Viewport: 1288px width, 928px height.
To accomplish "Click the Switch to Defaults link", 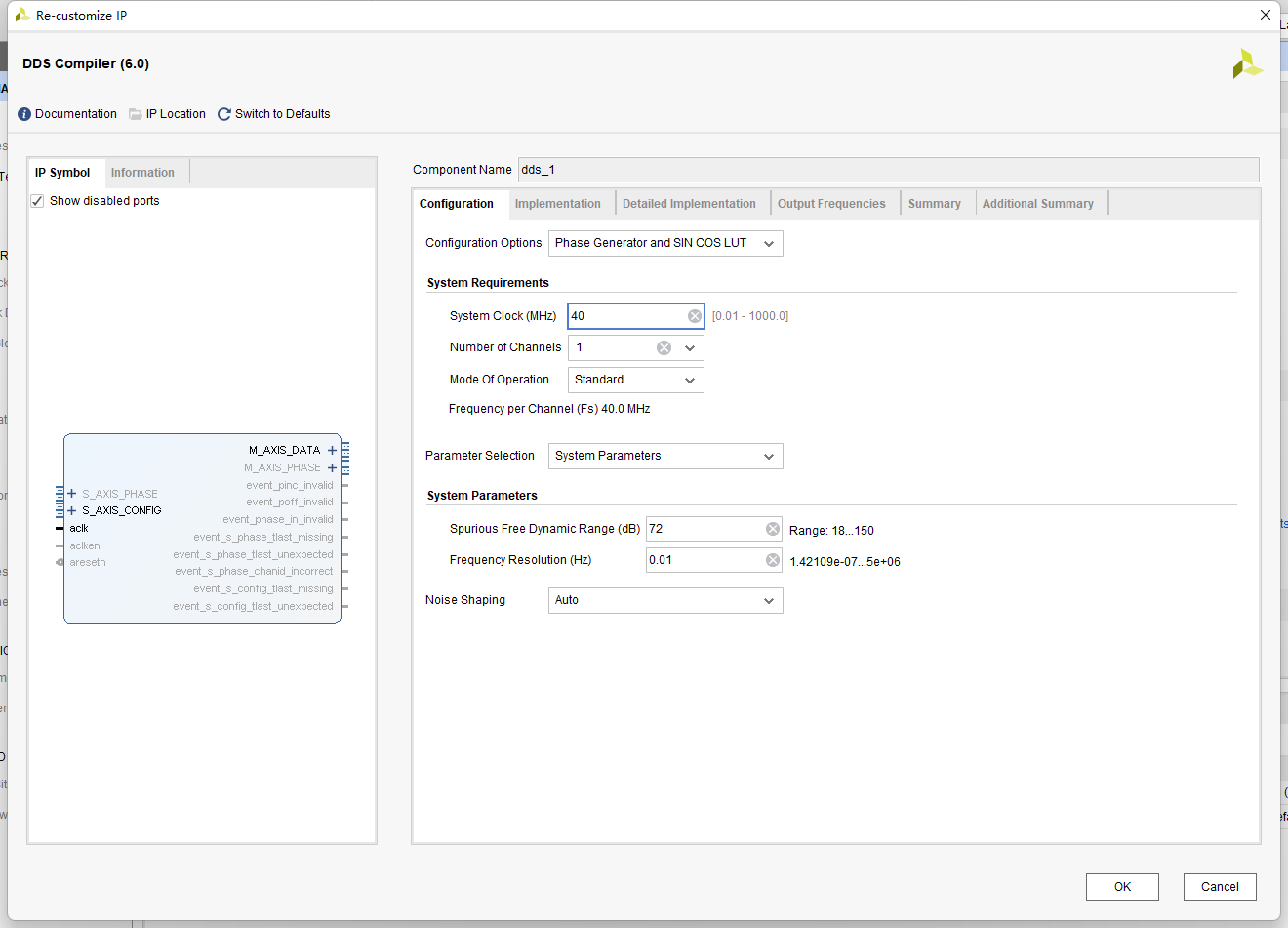I will point(283,114).
